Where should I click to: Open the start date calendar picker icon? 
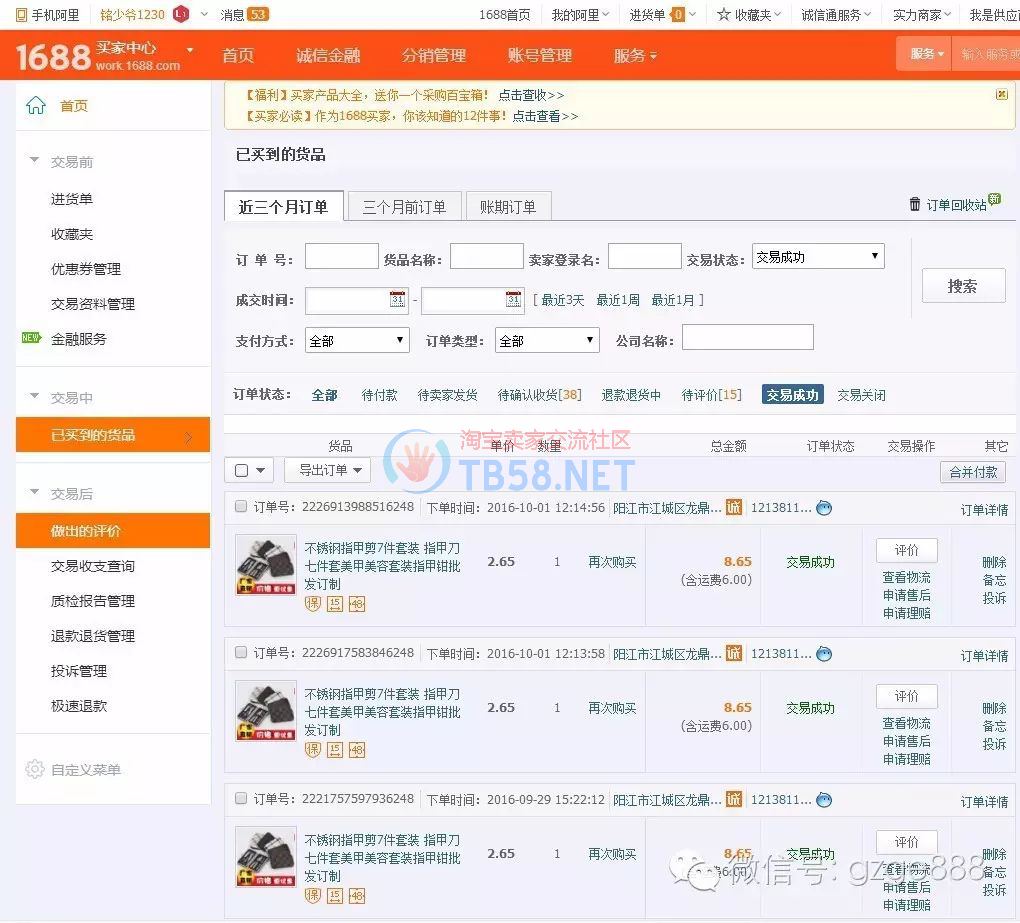397,300
